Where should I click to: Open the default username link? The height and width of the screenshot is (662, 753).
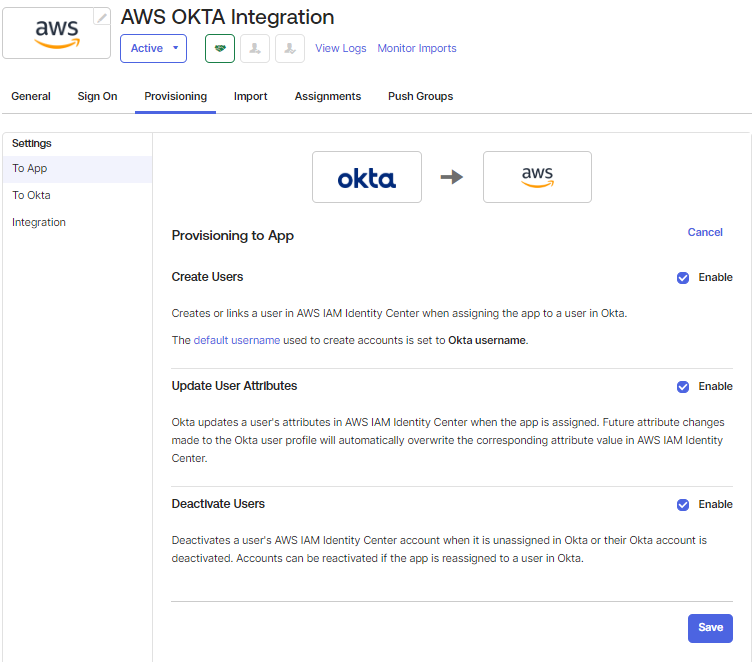click(x=237, y=340)
